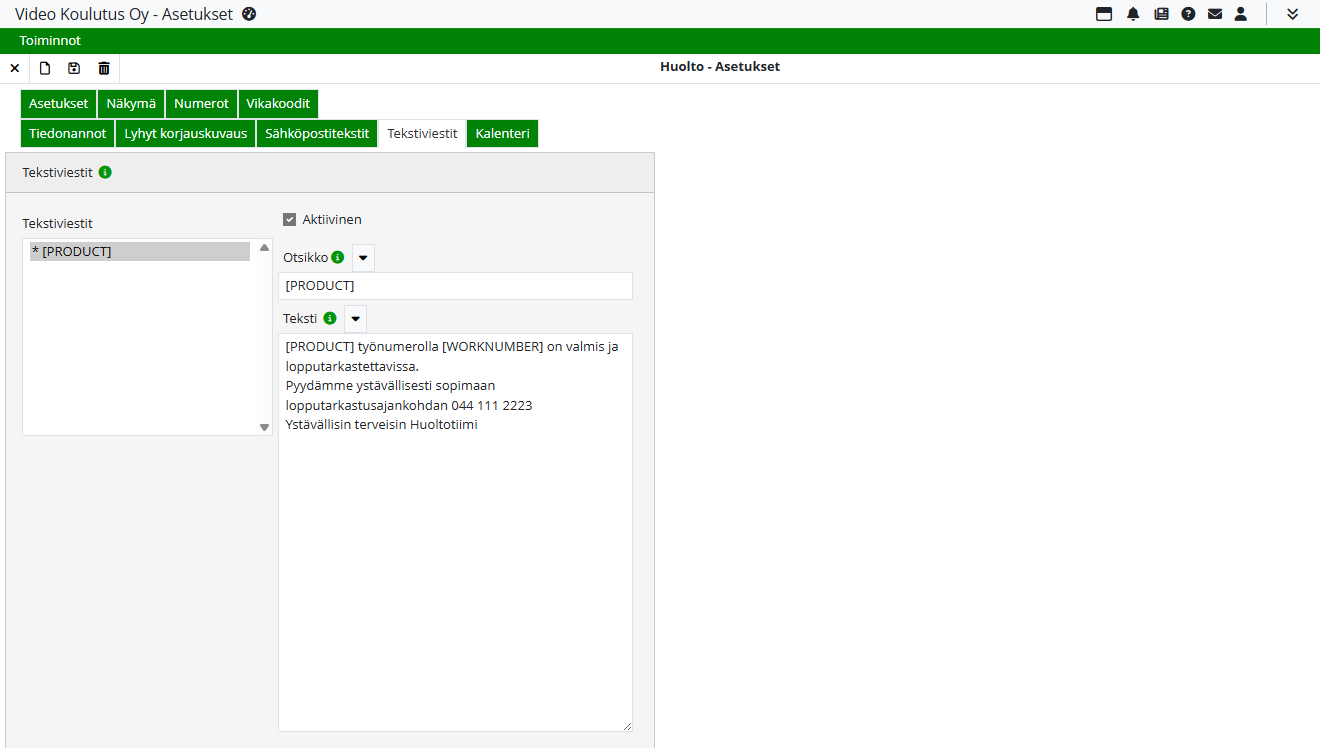The width and height of the screenshot is (1320, 748).
Task: Open the help question mark icon
Action: 1188,14
